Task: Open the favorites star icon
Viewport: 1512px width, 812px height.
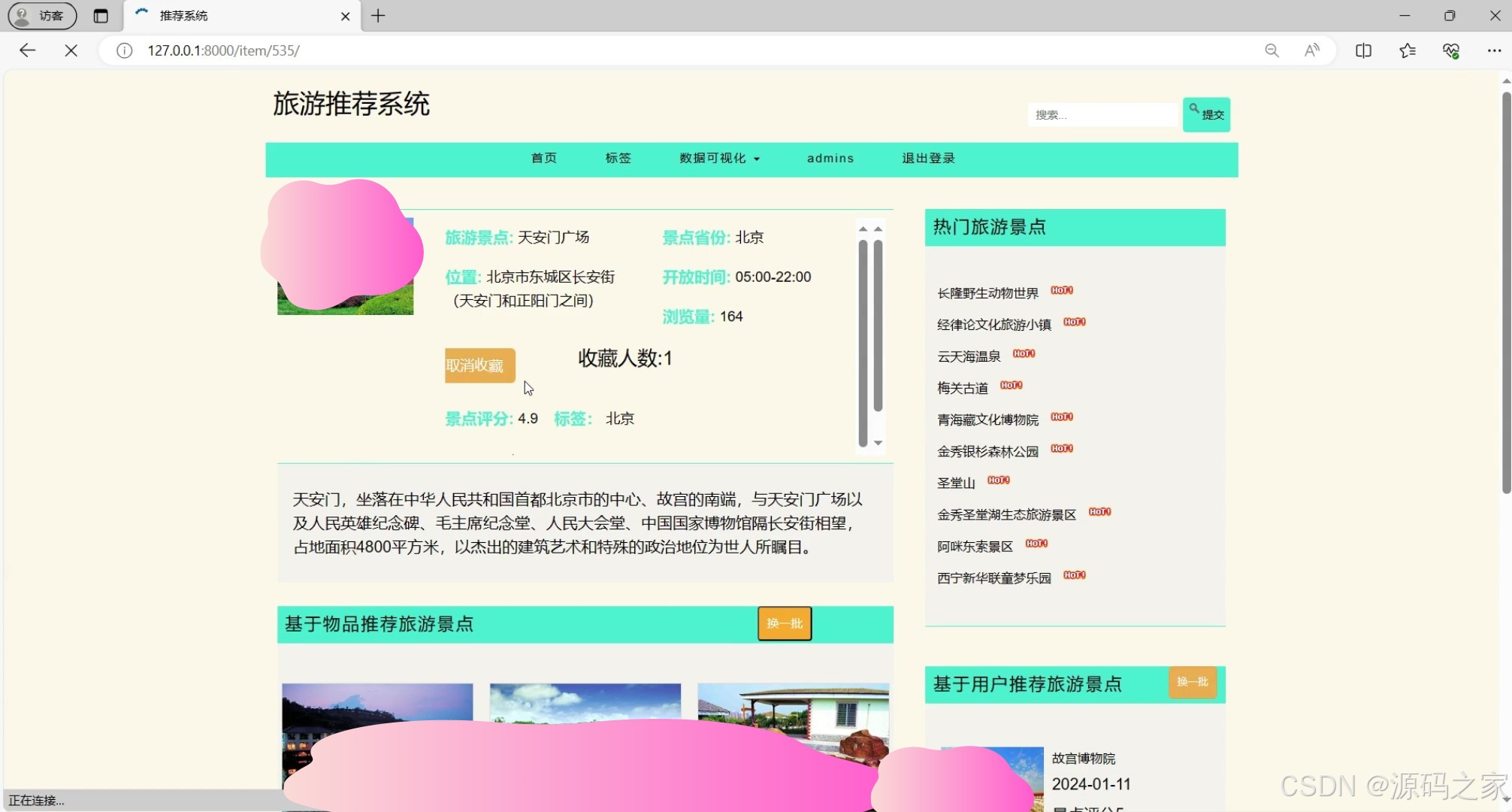Action: click(x=1408, y=50)
